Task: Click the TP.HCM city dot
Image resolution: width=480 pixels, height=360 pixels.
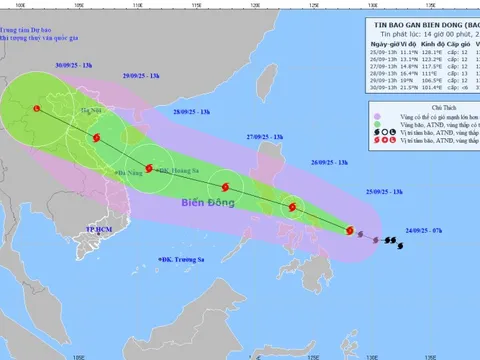Action: pyautogui.click(x=98, y=234)
